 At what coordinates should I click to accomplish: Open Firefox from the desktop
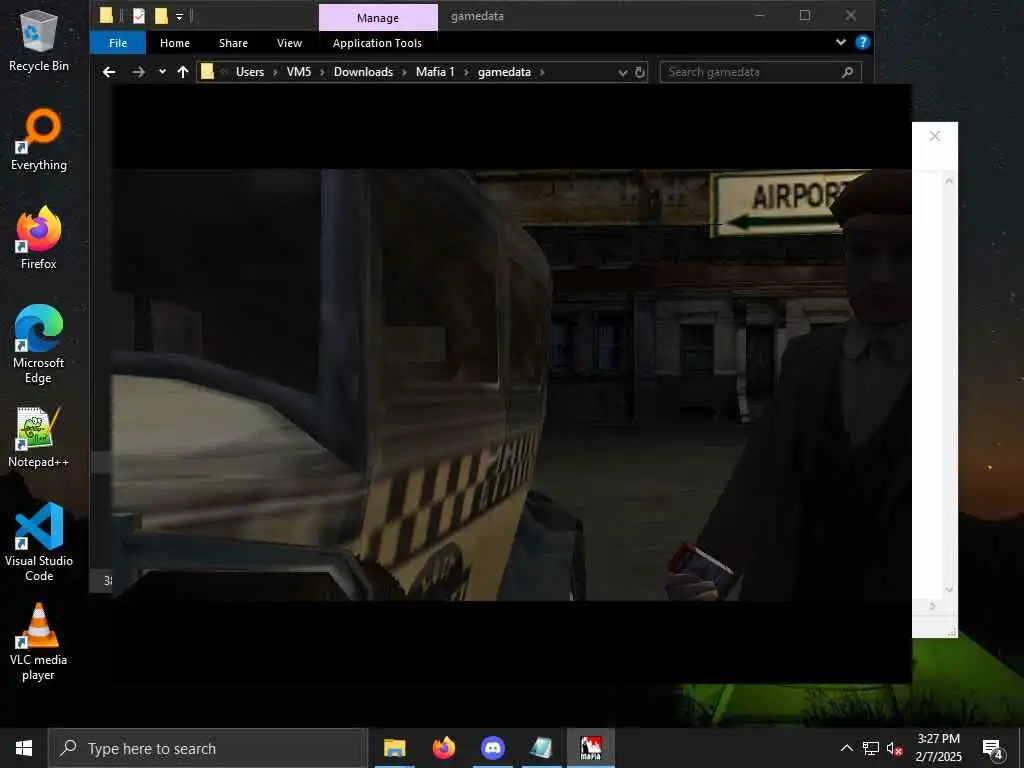click(x=39, y=238)
